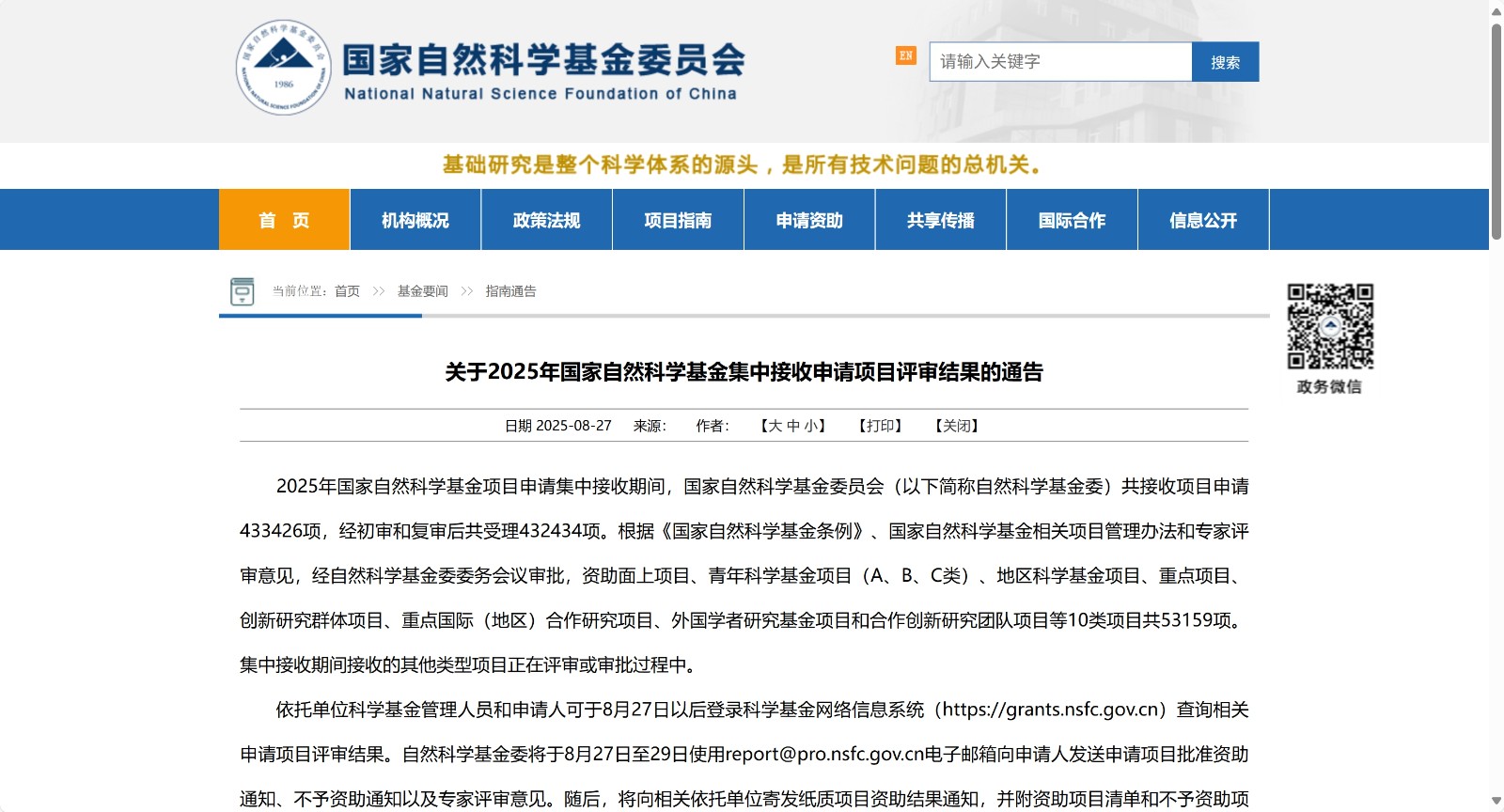Click the orange slogan banner text
The width and height of the screenshot is (1504, 812).
(743, 165)
